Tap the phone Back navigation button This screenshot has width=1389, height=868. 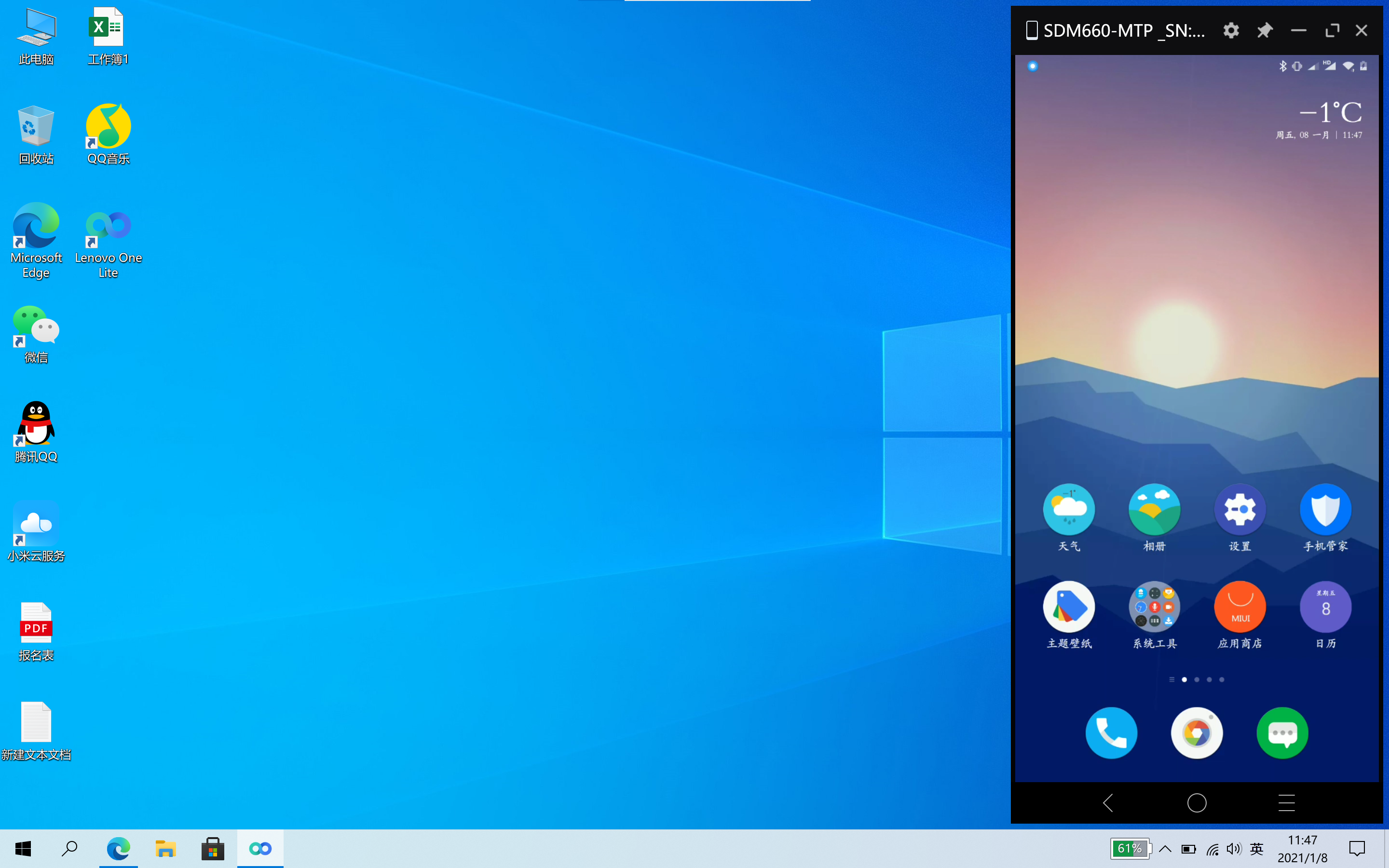(x=1108, y=802)
